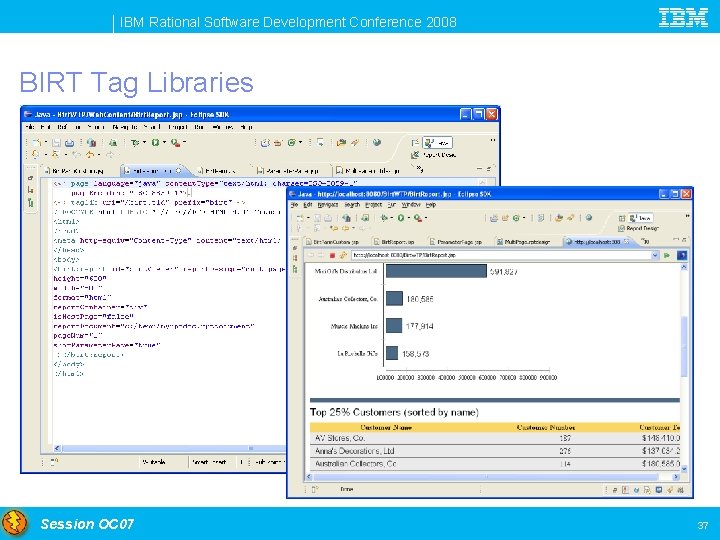This screenshot has height=540, width=720.
Task: Open the Run dropdown arrow in the back window toolbar
Action: pos(164,143)
